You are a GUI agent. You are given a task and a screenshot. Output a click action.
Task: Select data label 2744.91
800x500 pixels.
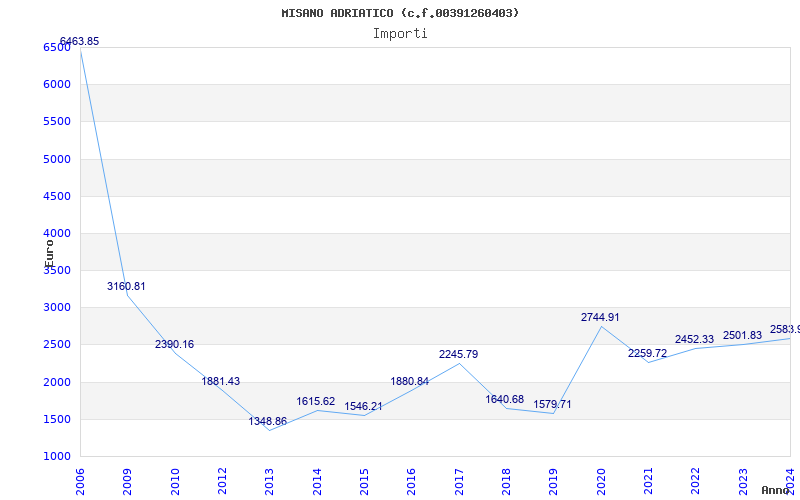click(600, 317)
